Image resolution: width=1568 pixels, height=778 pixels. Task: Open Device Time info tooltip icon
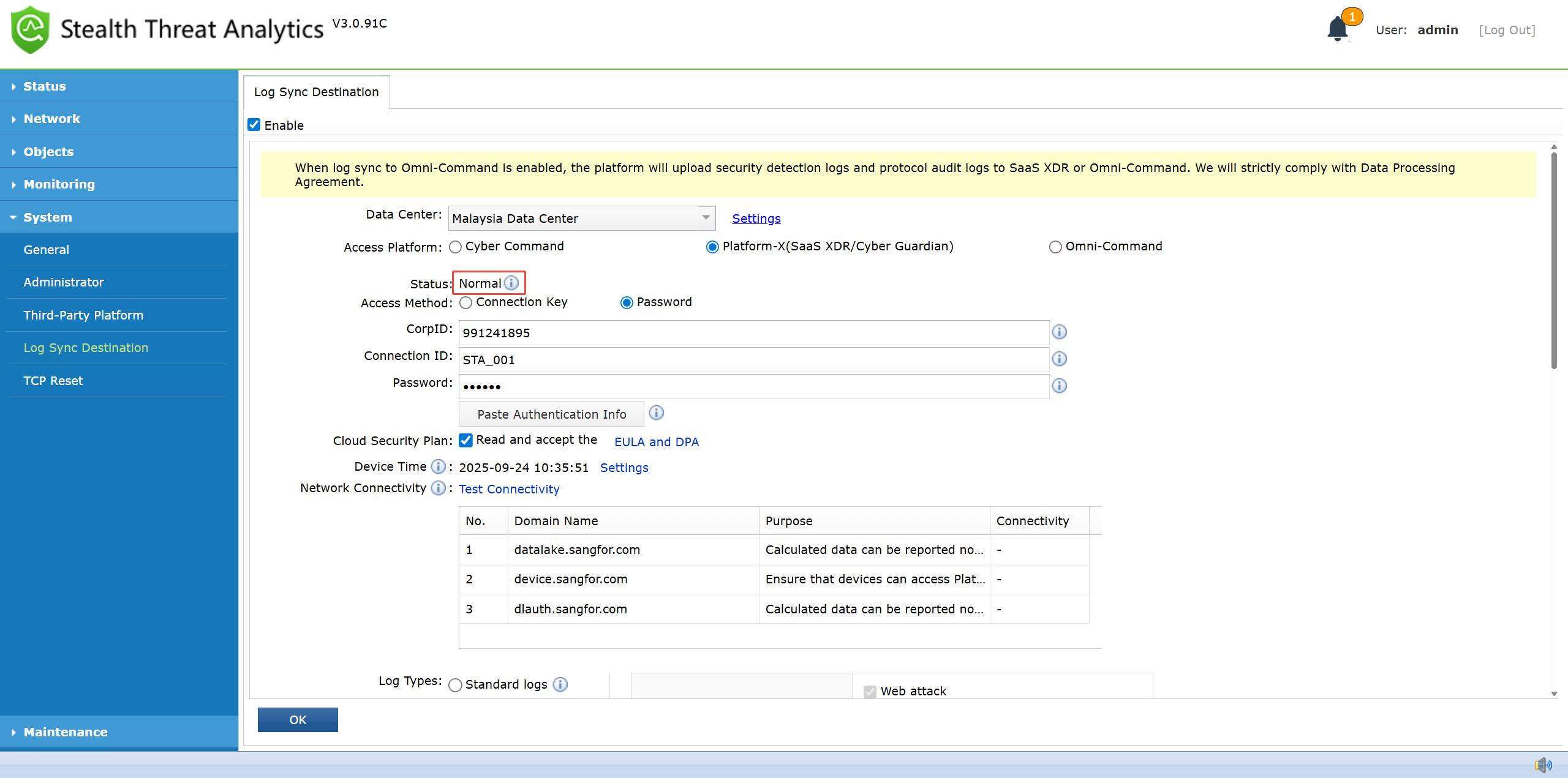coord(439,466)
